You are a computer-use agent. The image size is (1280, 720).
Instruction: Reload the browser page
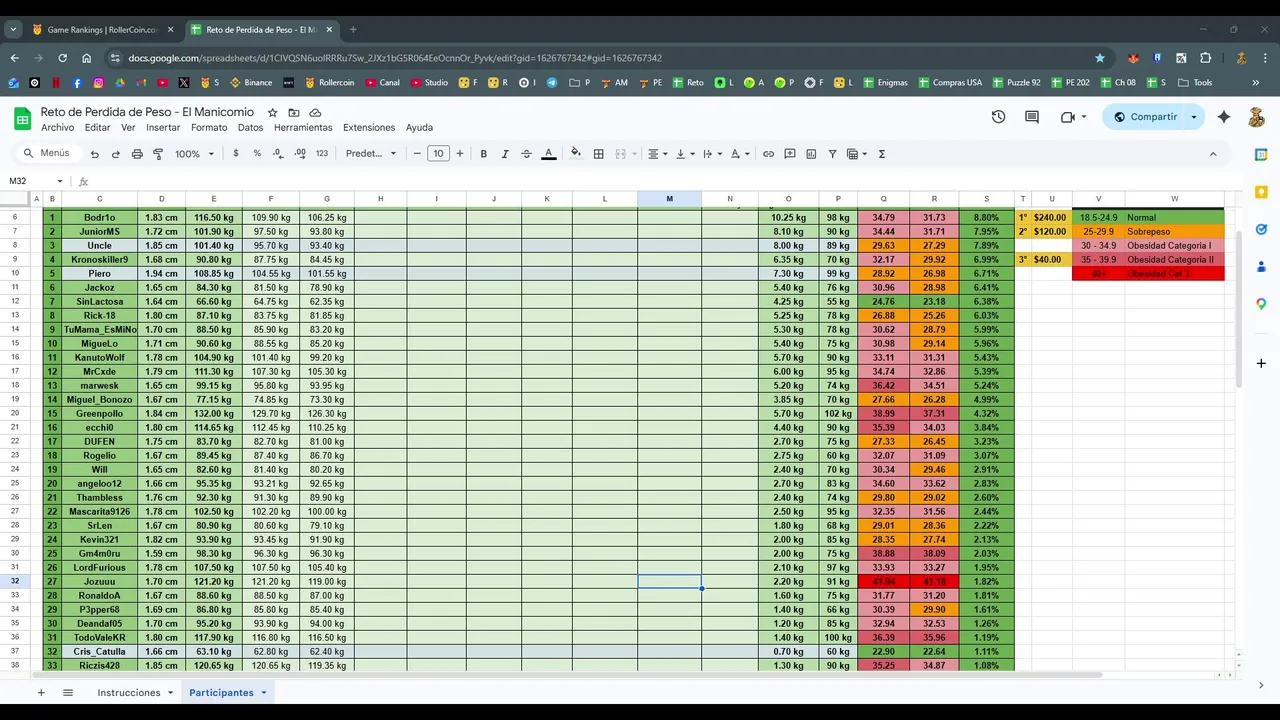click(x=62, y=58)
